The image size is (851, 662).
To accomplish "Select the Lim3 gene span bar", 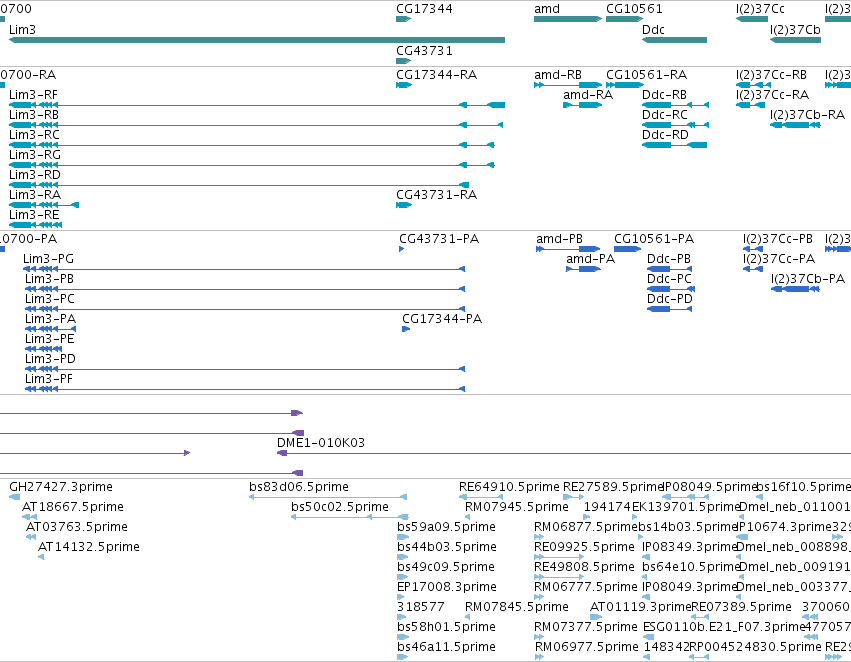I will point(257,40).
